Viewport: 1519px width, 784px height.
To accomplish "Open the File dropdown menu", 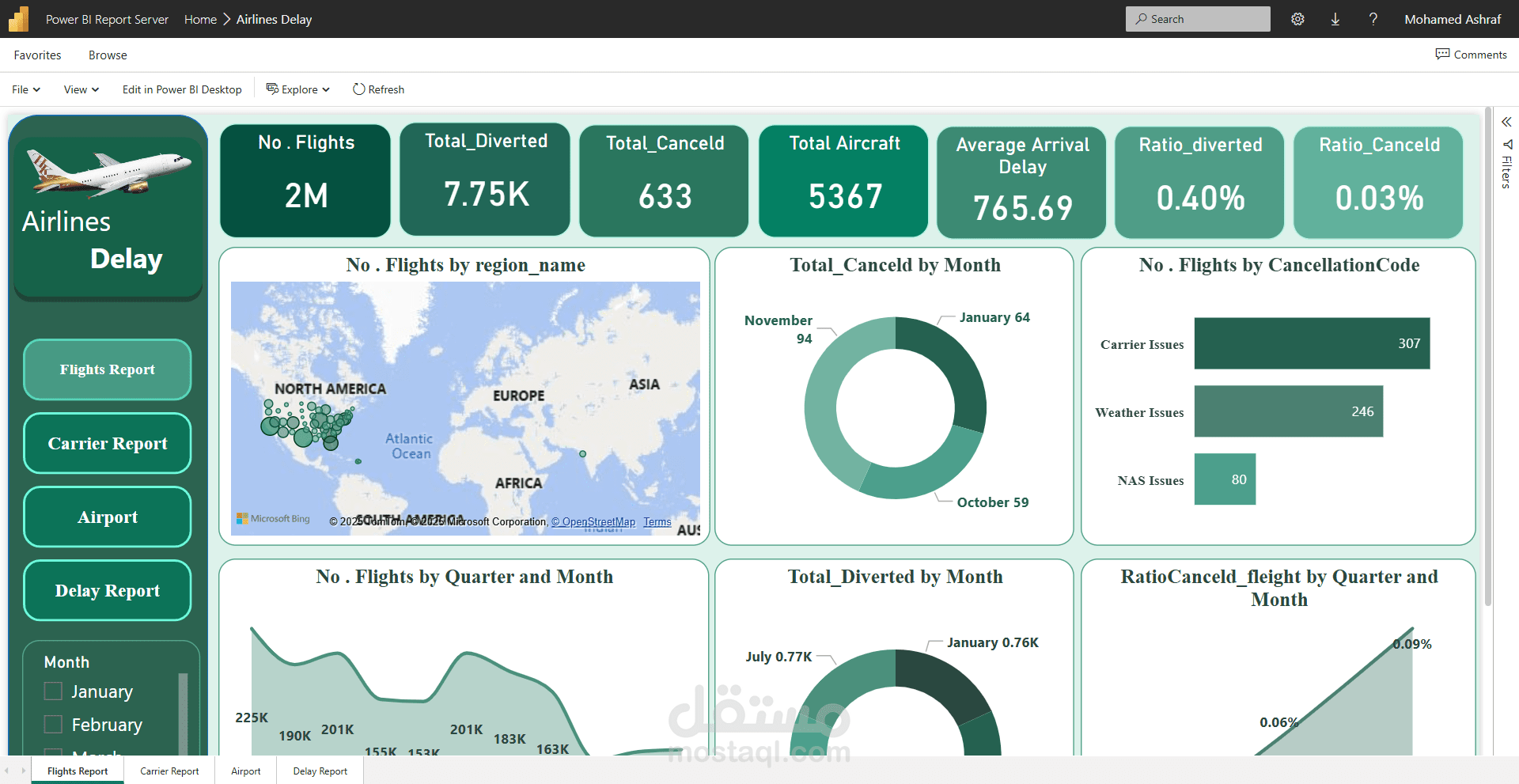I will [26, 89].
